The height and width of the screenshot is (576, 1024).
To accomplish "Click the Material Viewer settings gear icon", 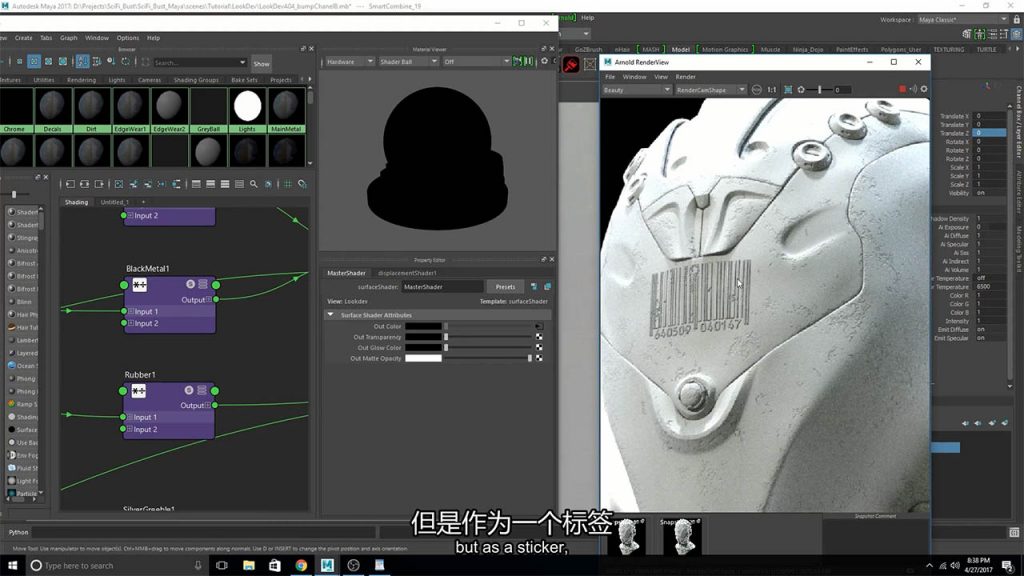I will pos(544,61).
